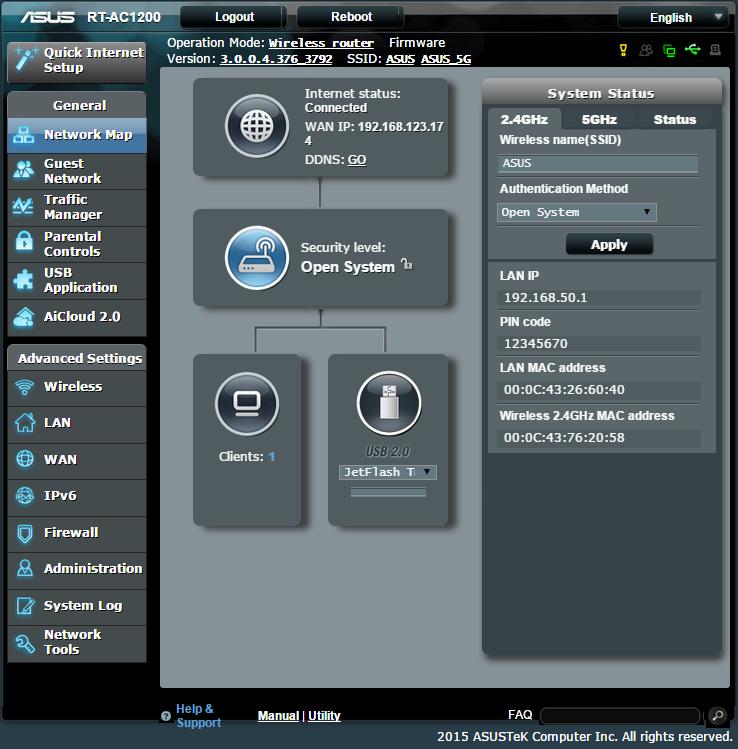Click the yellow light bulb status icon
This screenshot has height=749, width=738.
point(623,50)
